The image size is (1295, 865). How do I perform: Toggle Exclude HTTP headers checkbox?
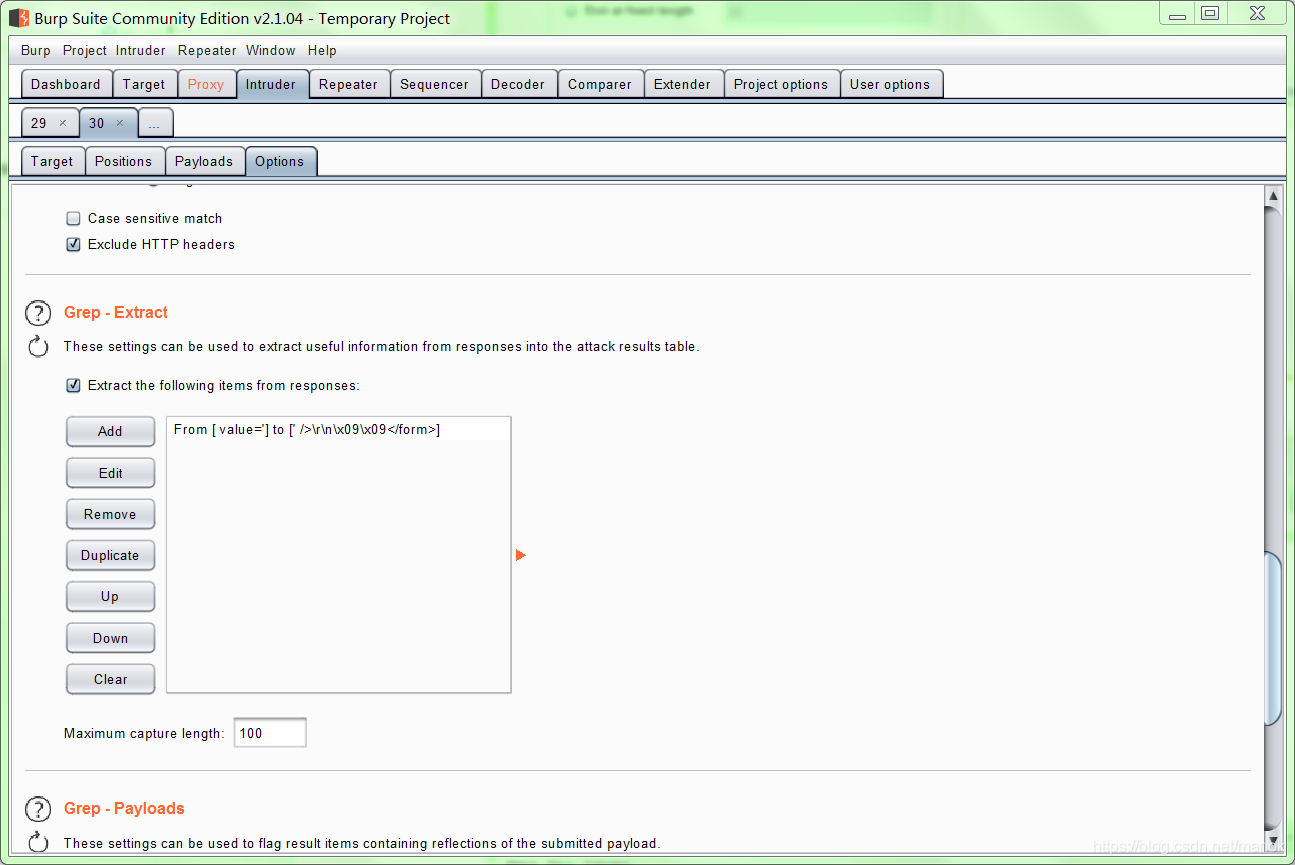[73, 244]
